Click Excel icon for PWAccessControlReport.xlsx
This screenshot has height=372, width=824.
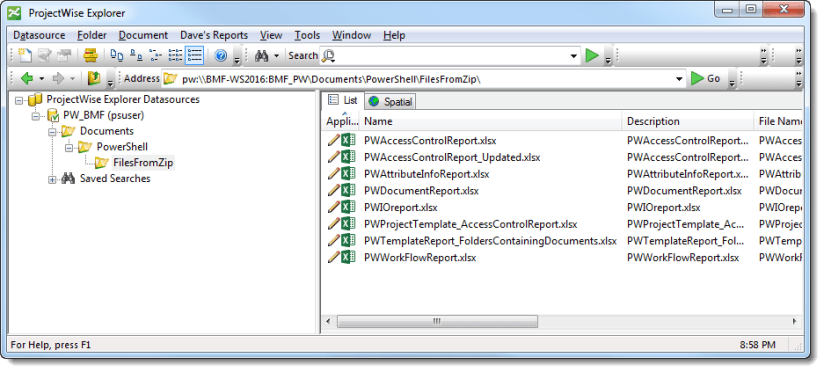tap(348, 141)
